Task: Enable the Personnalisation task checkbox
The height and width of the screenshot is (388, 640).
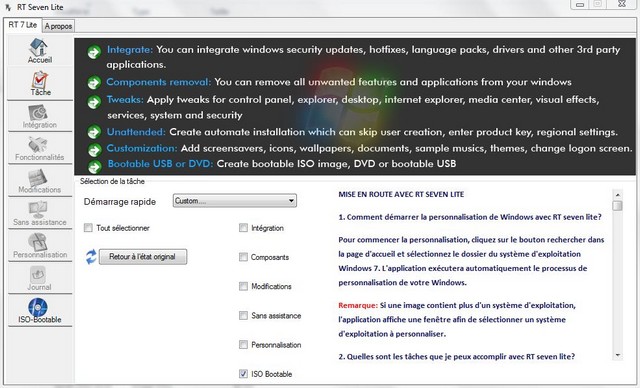Action: click(x=243, y=345)
